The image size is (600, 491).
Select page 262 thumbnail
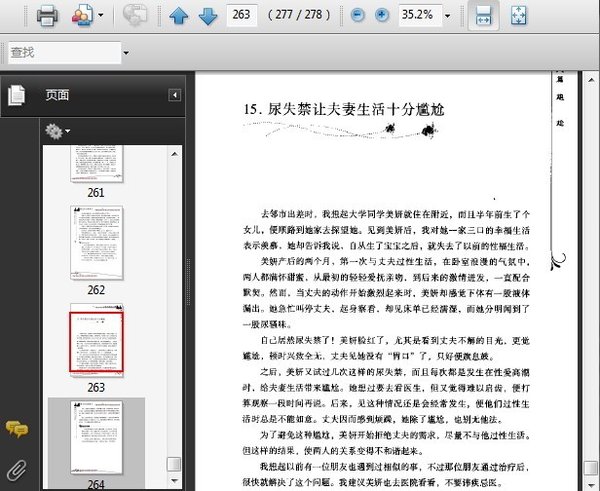point(96,243)
